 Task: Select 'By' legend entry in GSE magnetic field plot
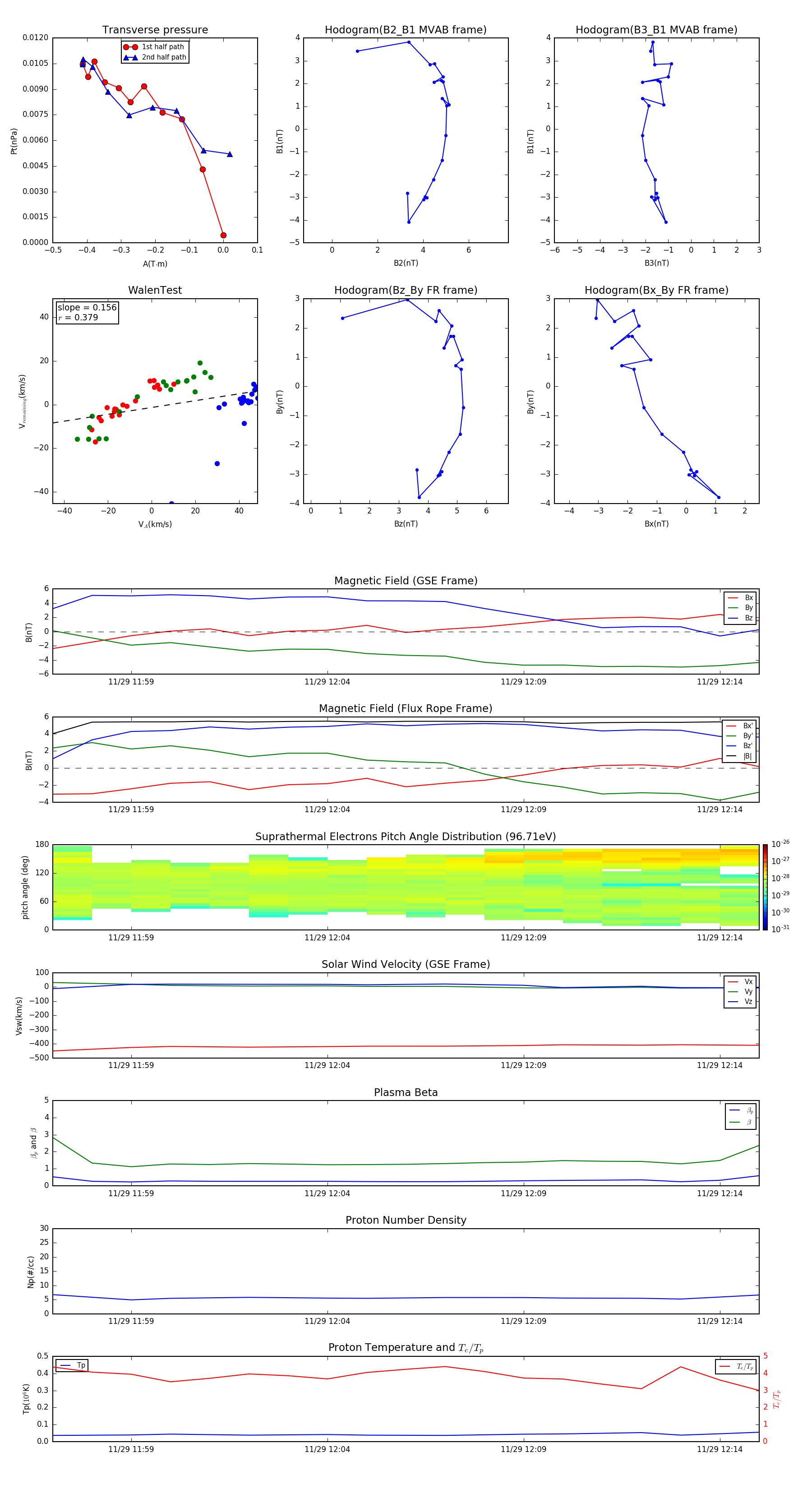(x=740, y=607)
